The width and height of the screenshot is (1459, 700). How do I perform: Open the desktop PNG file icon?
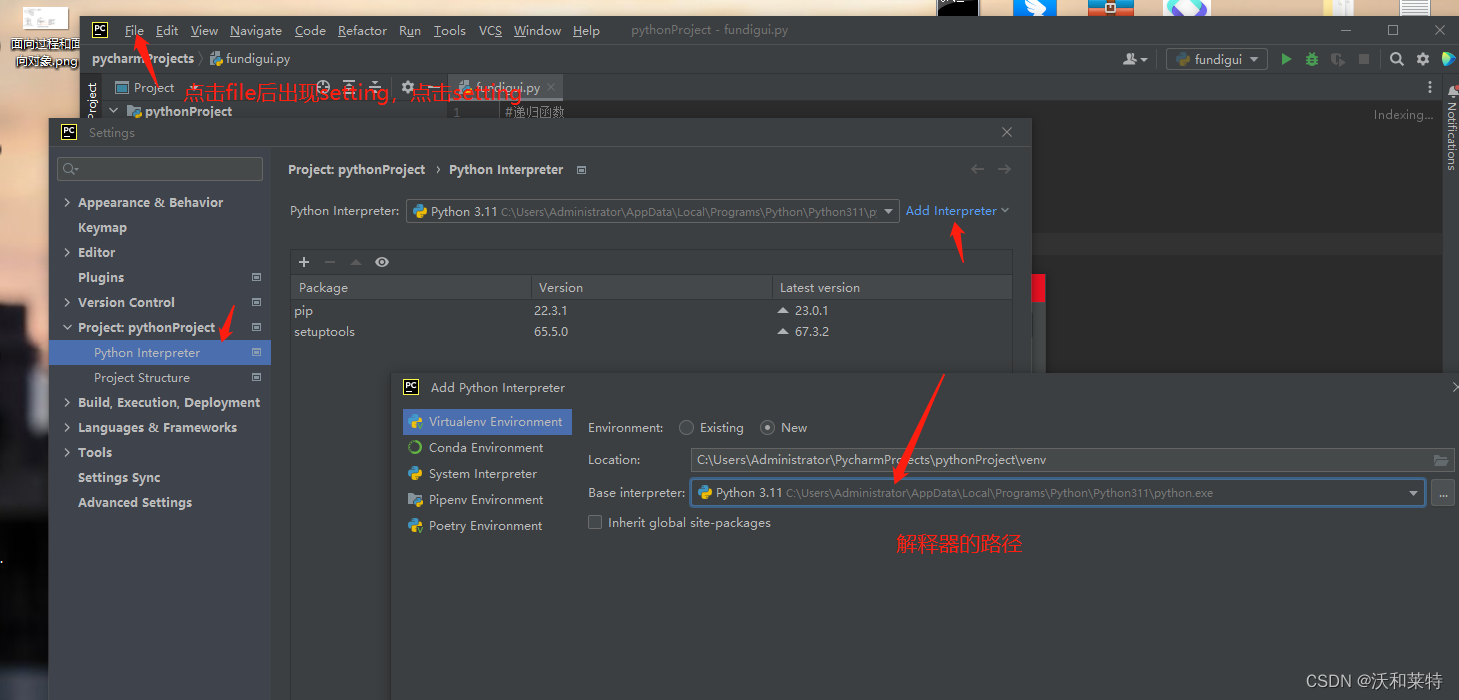click(44, 38)
